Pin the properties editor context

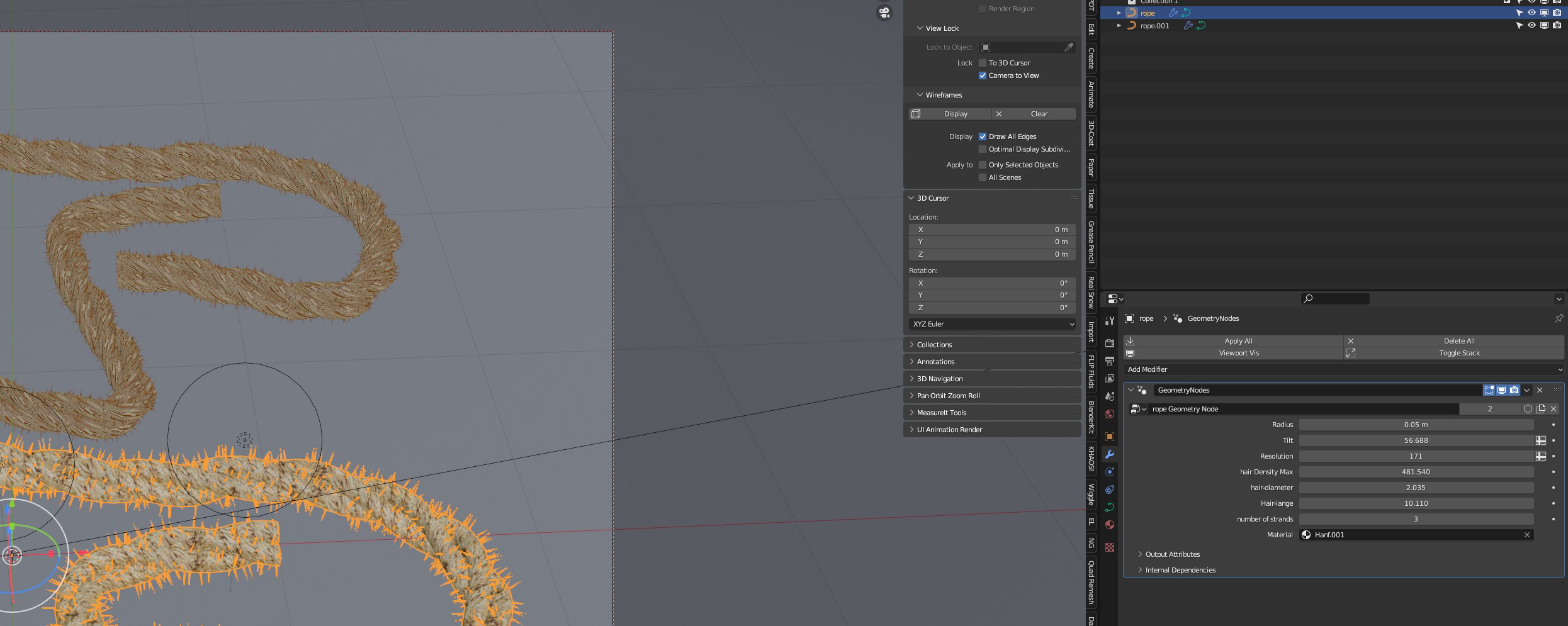click(x=1559, y=318)
